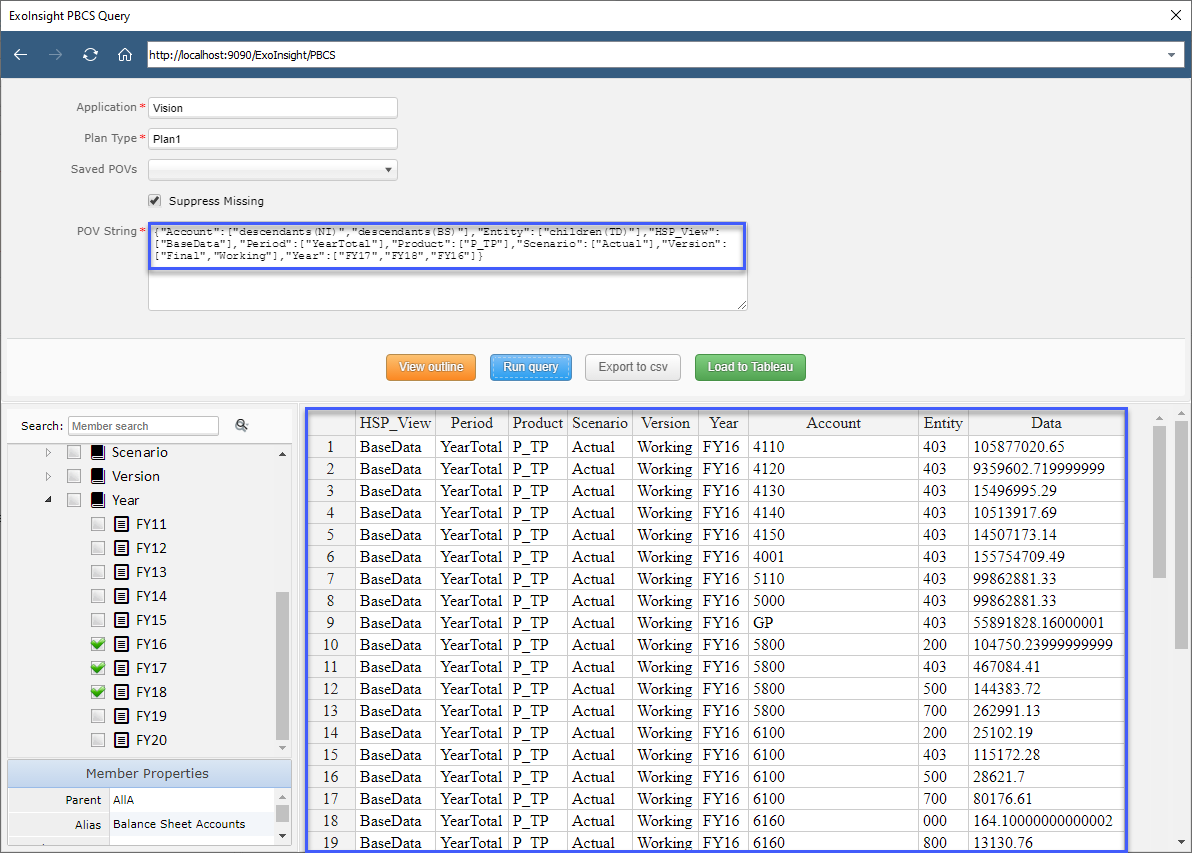Check the Year dimension checkbox
The width and height of the screenshot is (1192, 853).
[x=74, y=500]
